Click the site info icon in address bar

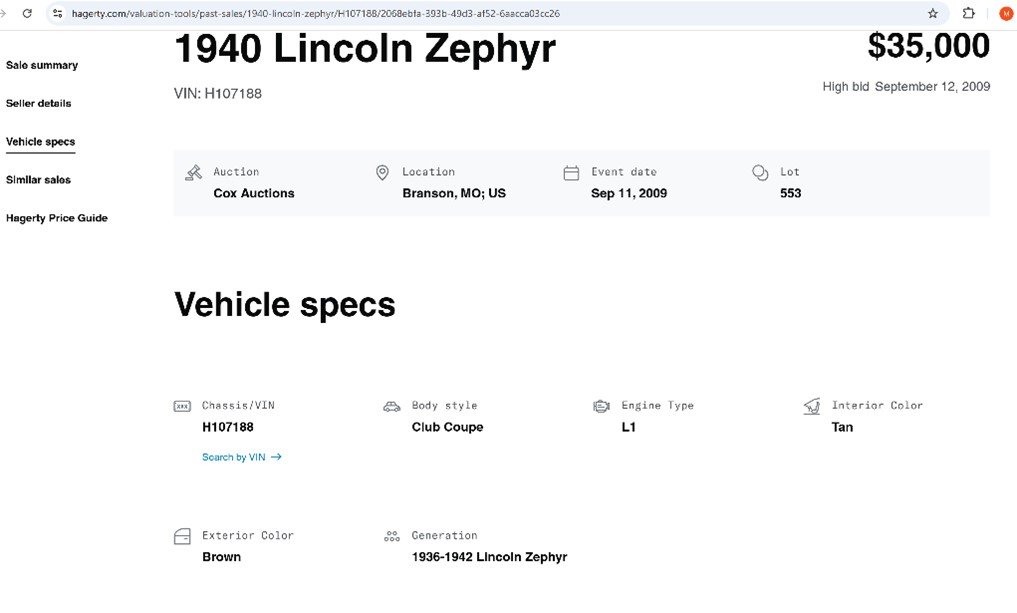pos(58,13)
